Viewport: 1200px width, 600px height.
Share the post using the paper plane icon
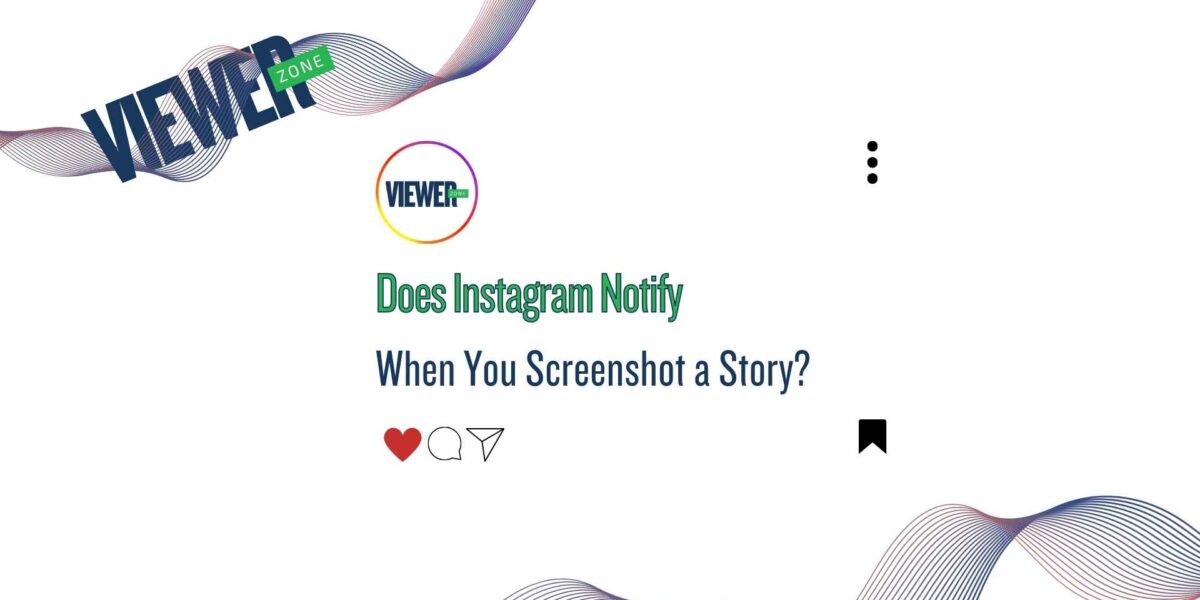485,444
